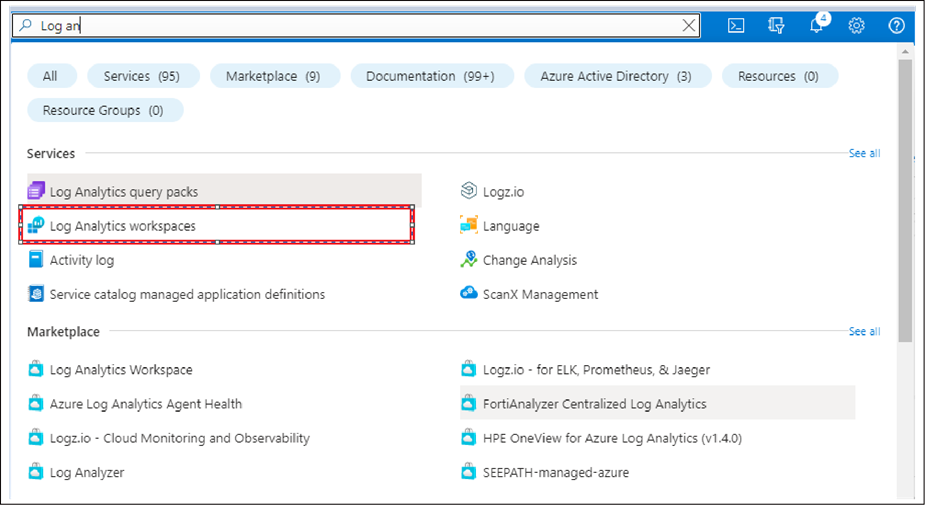Click the results scrollbar thumb
The image size is (925, 505).
(x=906, y=201)
